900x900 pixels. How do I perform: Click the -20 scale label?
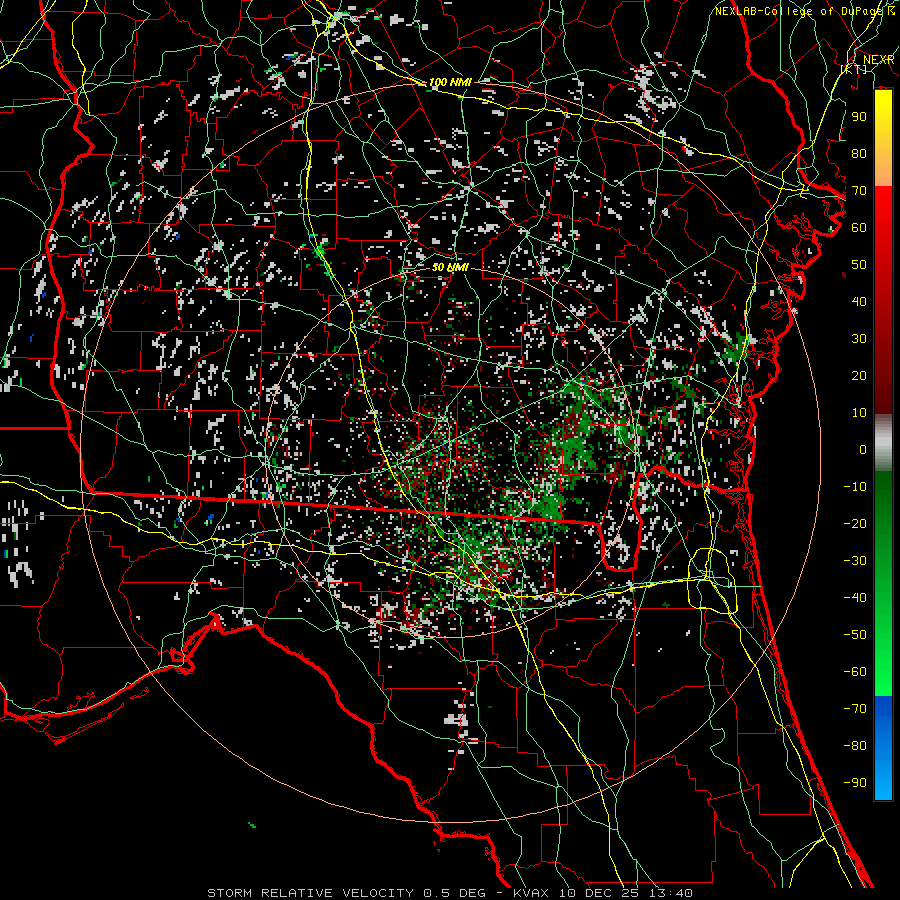(x=855, y=523)
